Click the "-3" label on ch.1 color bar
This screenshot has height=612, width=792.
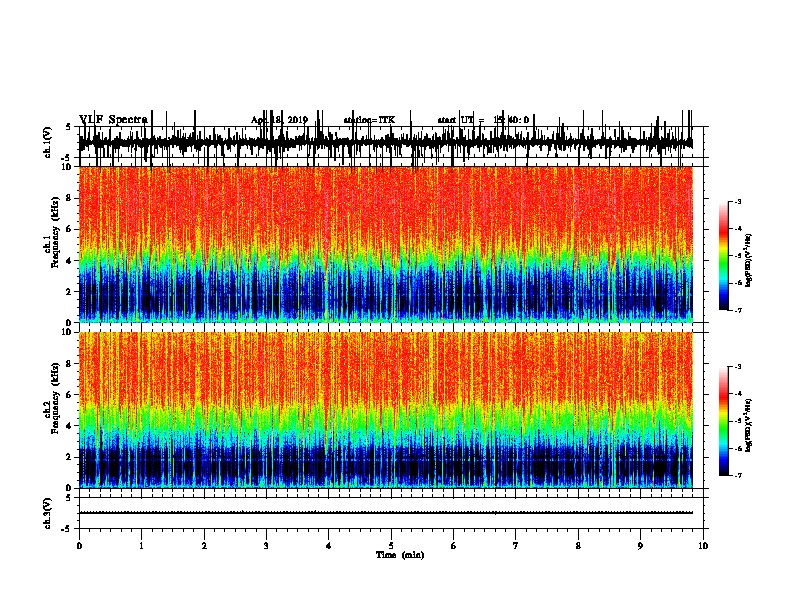738,201
